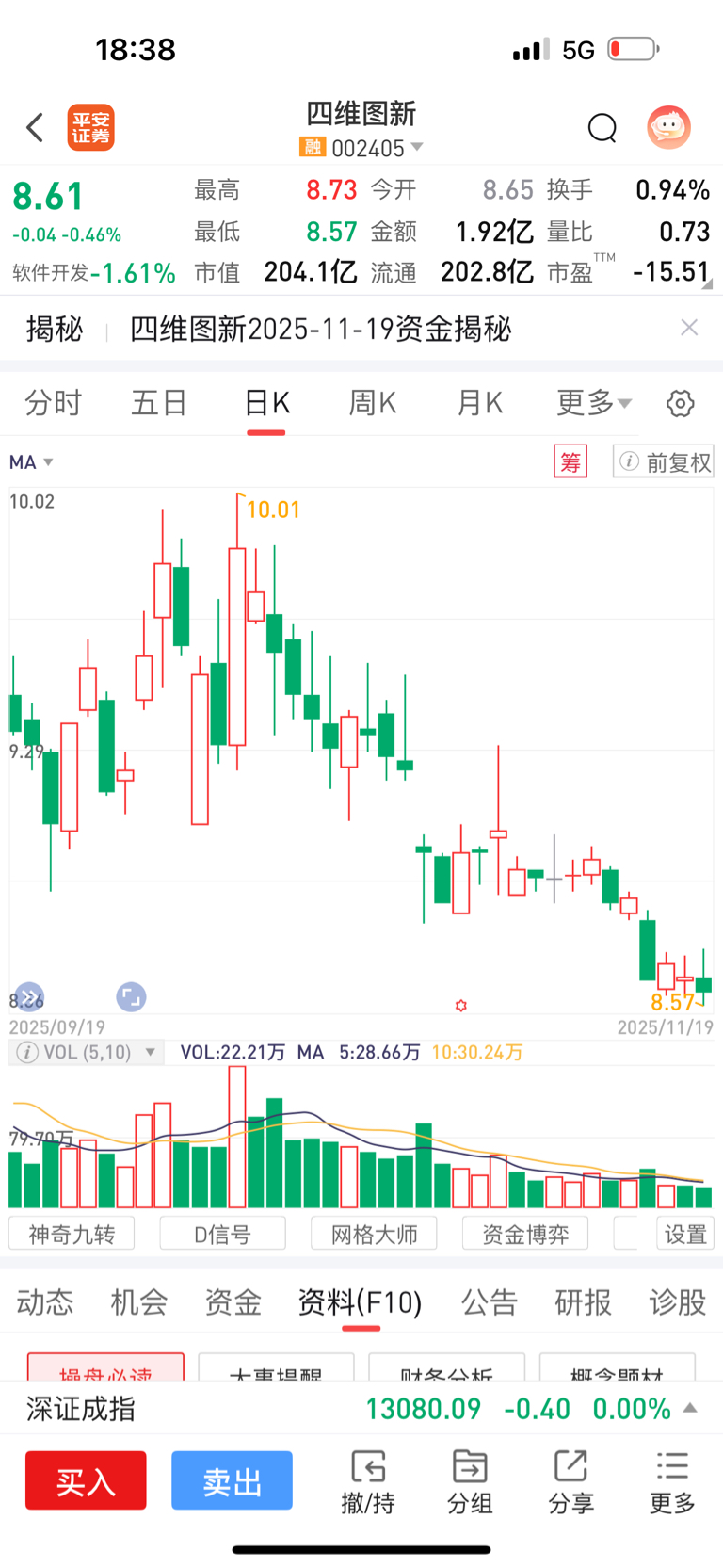The image size is (723, 1568).
Task: Tap the chart scroll-left double arrow icon
Action: [30, 996]
